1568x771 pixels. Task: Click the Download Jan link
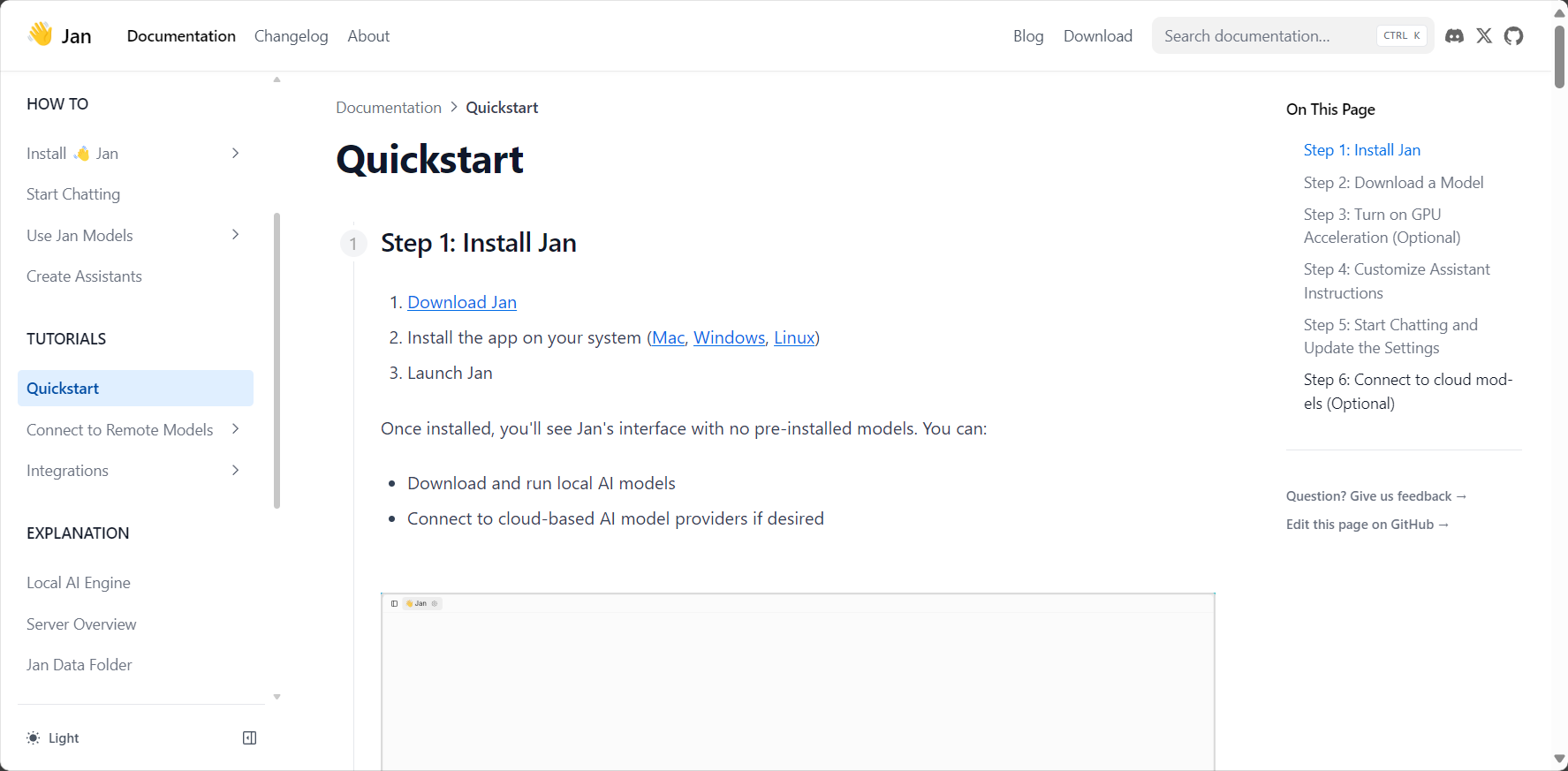[x=462, y=302]
